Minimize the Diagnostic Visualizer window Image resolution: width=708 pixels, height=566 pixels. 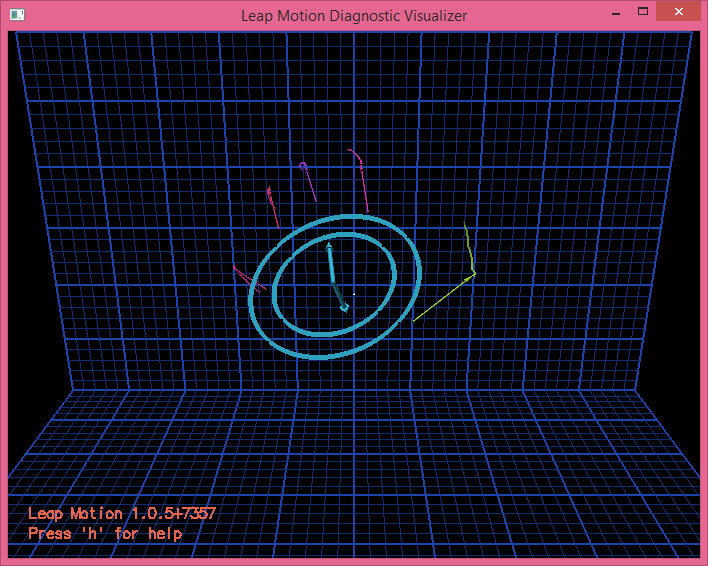614,13
